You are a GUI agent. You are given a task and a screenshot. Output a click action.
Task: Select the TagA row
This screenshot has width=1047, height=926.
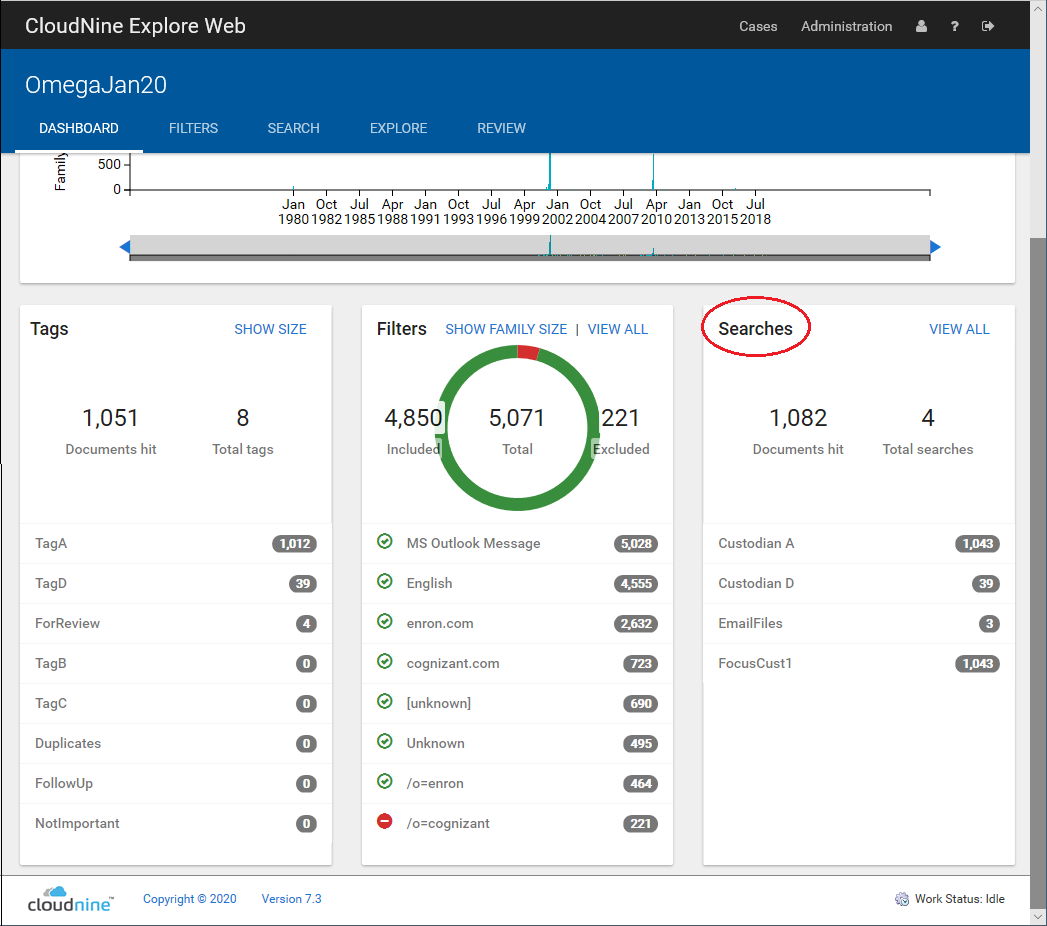pyautogui.click(x=176, y=543)
